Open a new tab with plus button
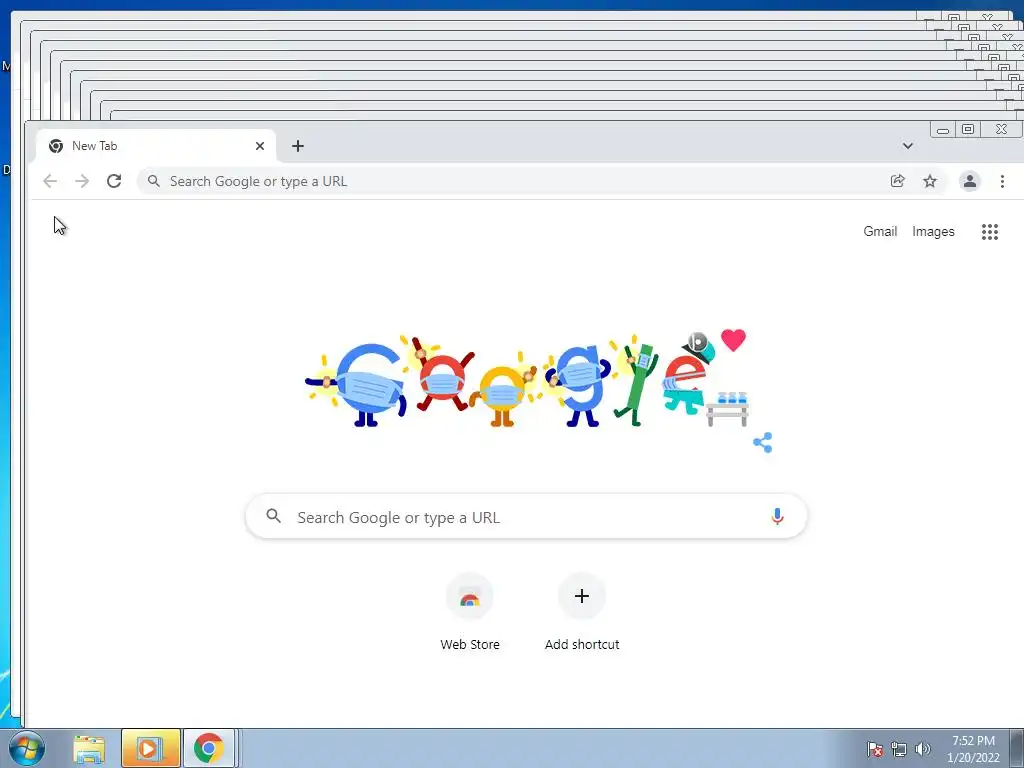Screen dimensions: 1024x768 pos(298,146)
